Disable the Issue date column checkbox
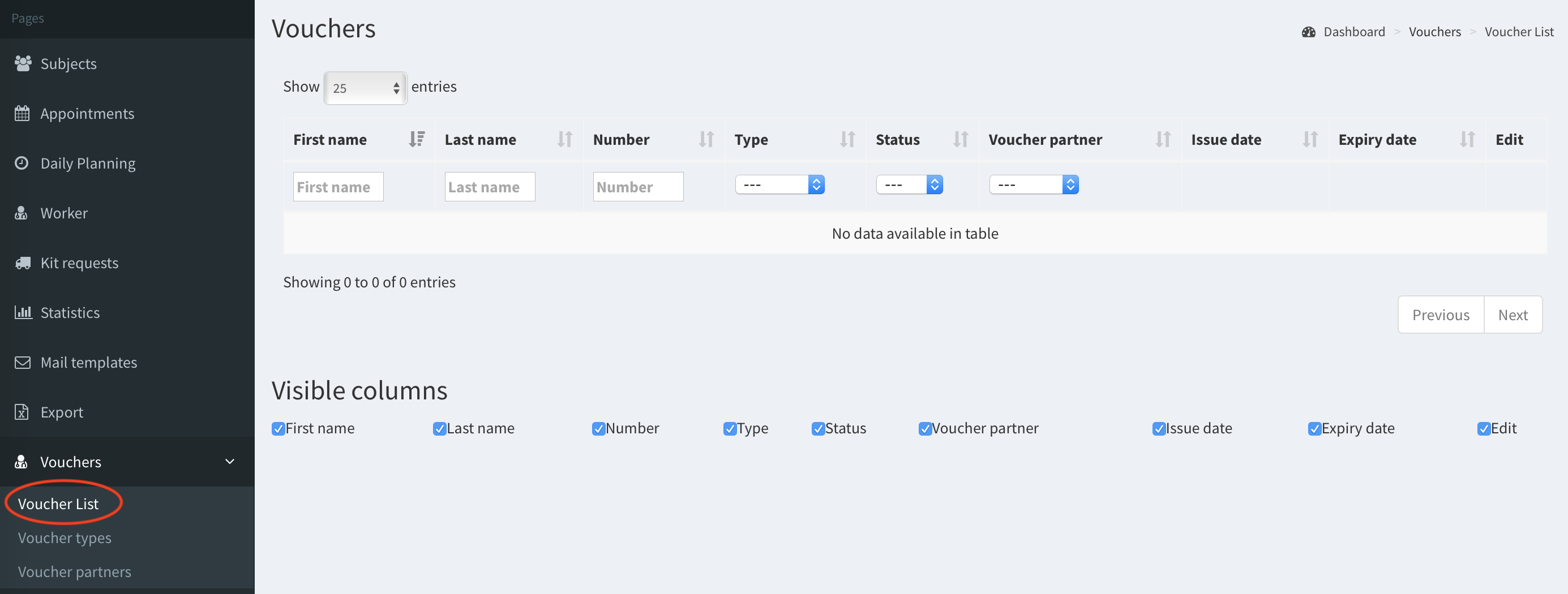The width and height of the screenshot is (1568, 594). tap(1158, 428)
